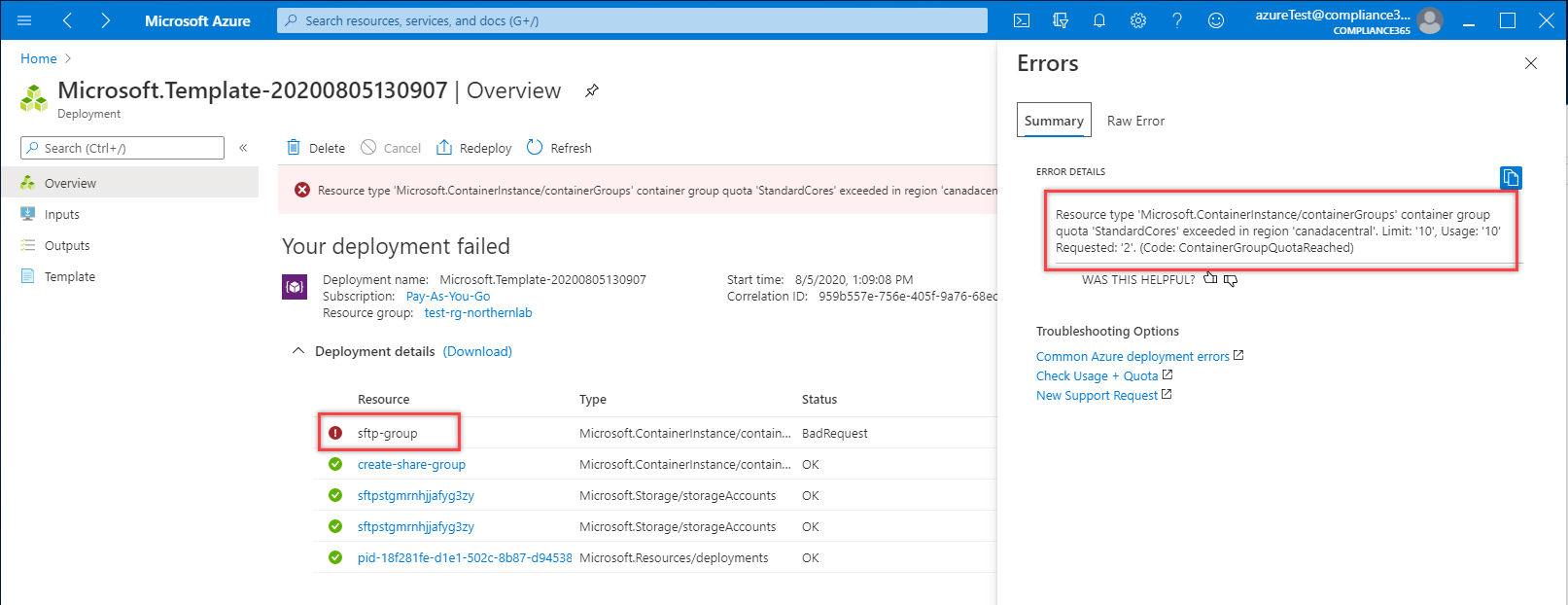Click the deployment icon beside Deployment name

(x=295, y=287)
